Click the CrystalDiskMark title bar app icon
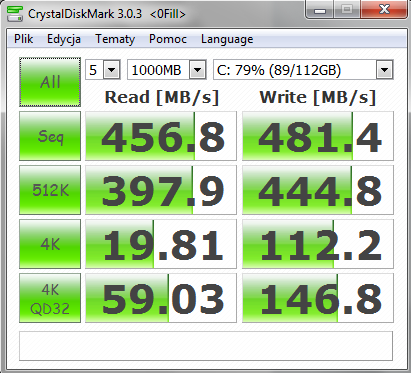 click(15, 14)
